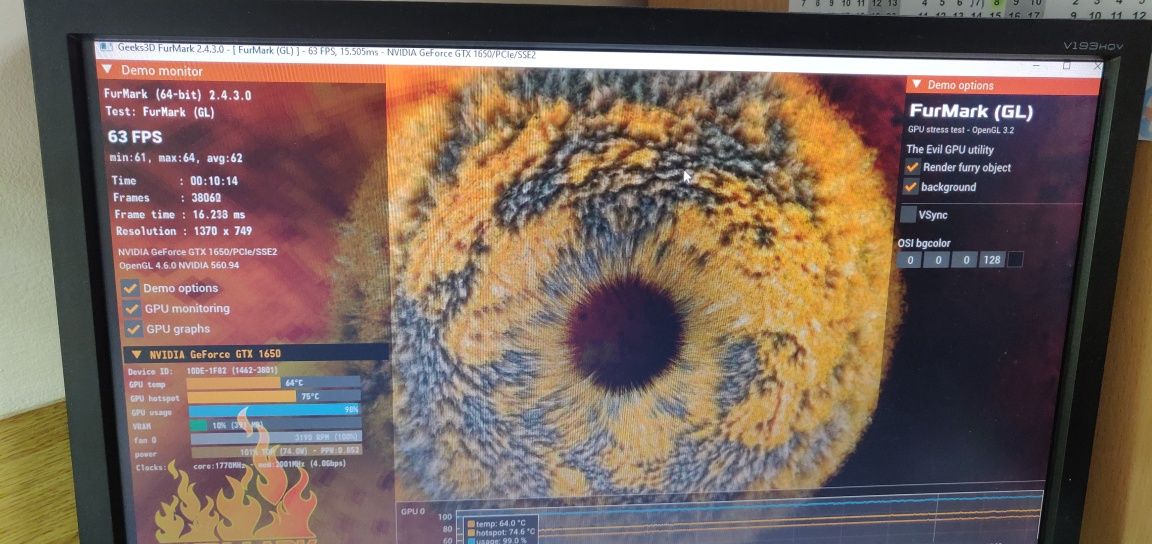Viewport: 1152px width, 544px height.
Task: Click the GPU hotspot bar showing 75°C
Action: 274,396
